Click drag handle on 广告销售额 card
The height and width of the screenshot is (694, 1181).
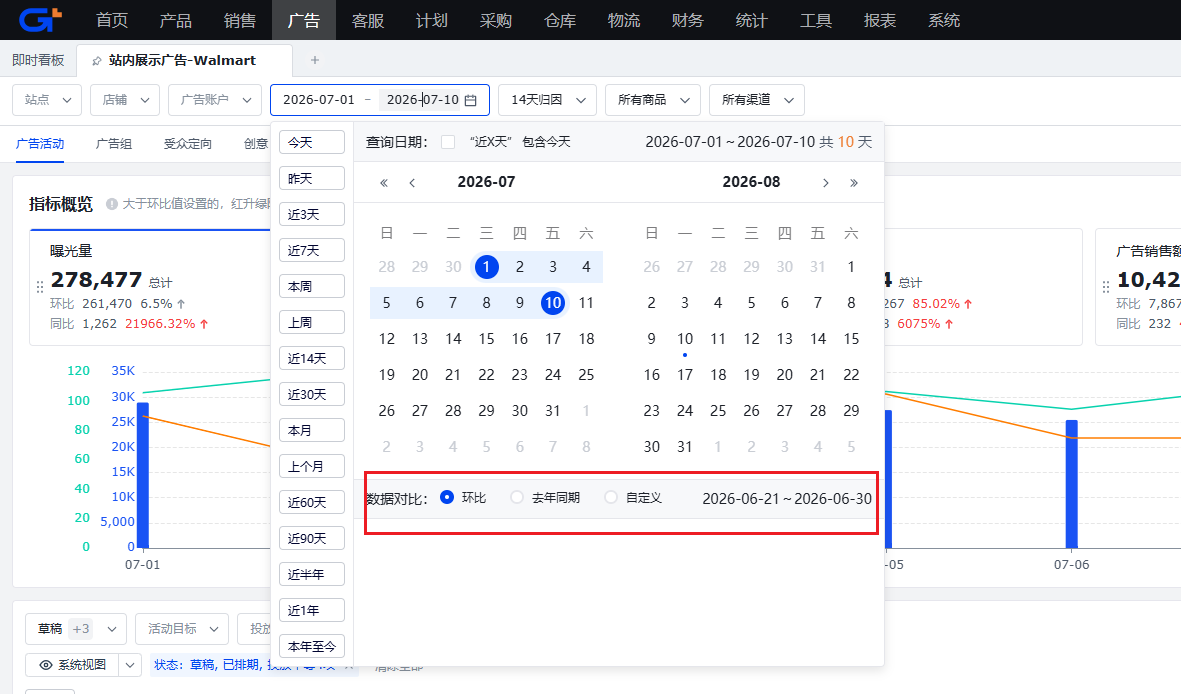pos(1106,286)
